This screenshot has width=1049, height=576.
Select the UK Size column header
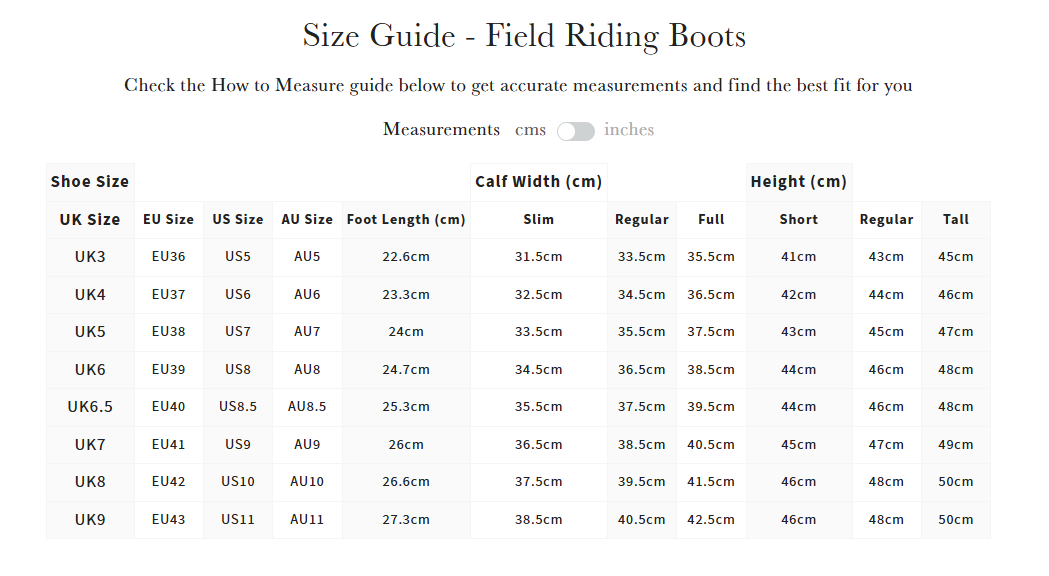tap(90, 219)
